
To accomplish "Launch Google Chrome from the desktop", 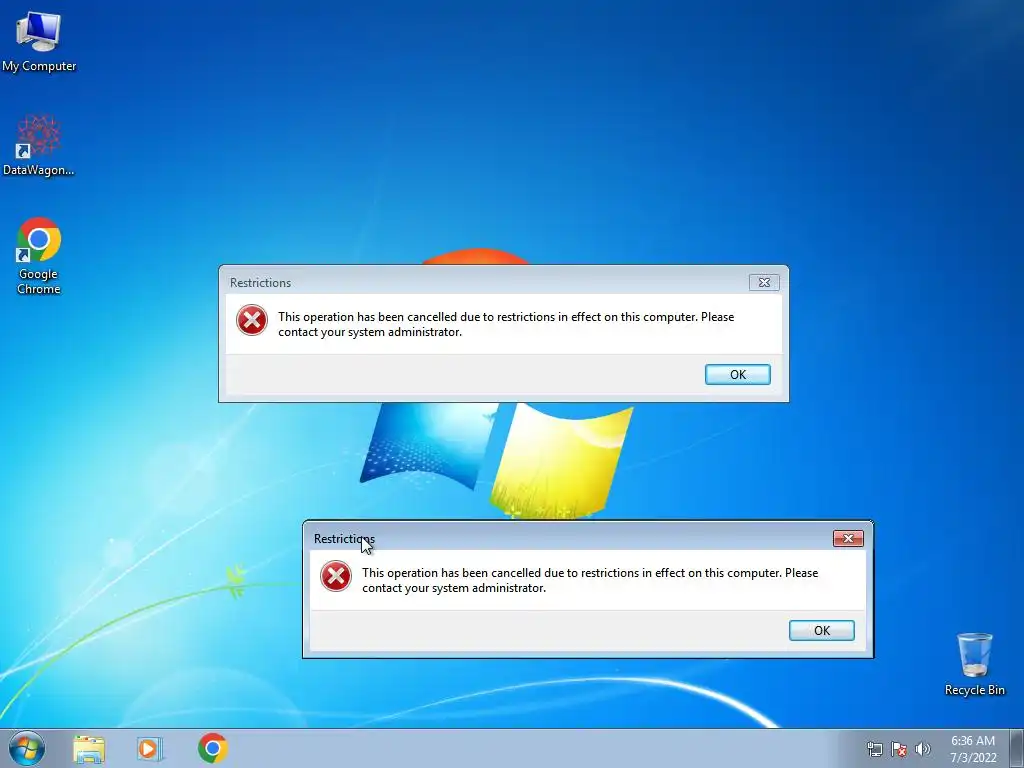I will 39,255.
